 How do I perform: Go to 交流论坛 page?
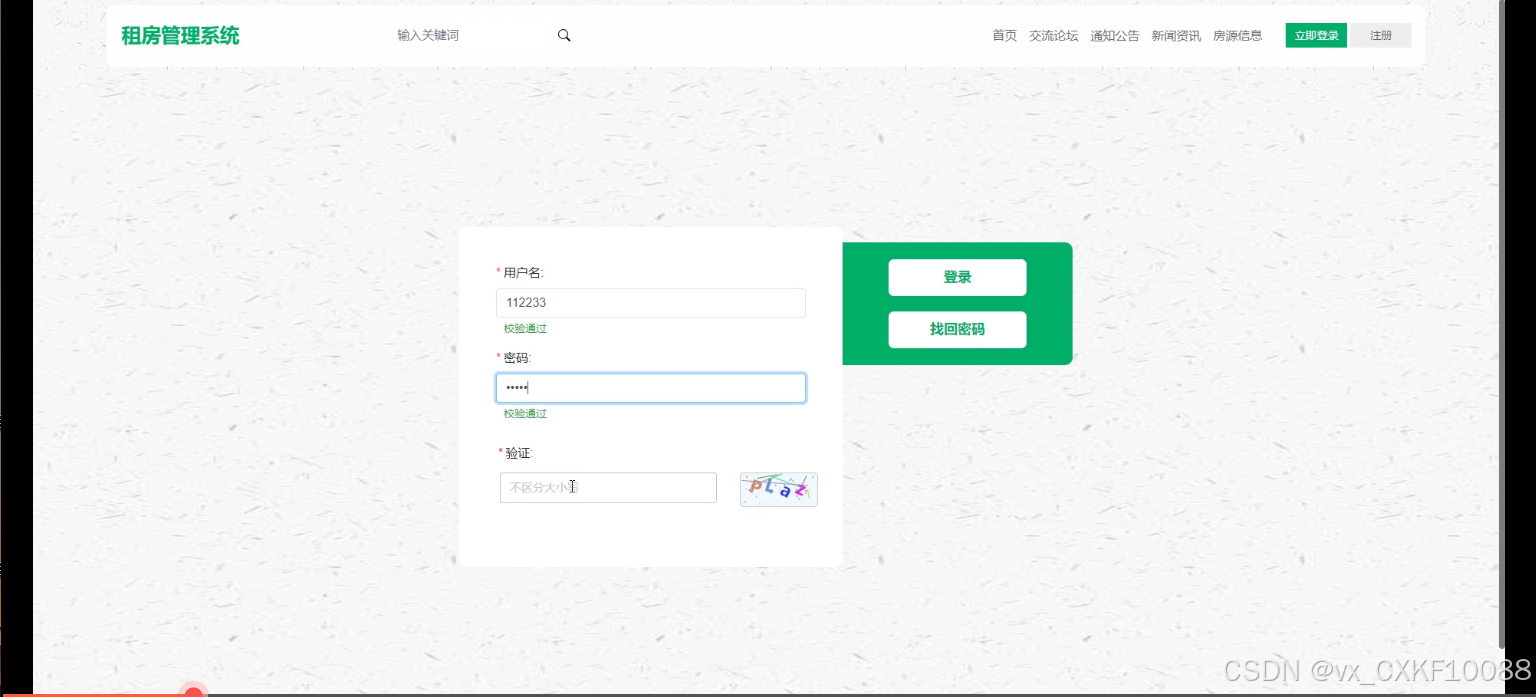[1053, 36]
